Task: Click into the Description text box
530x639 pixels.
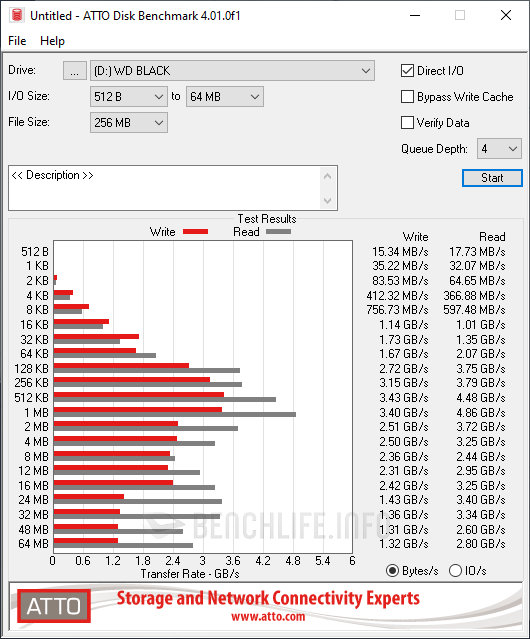Action: (165, 188)
